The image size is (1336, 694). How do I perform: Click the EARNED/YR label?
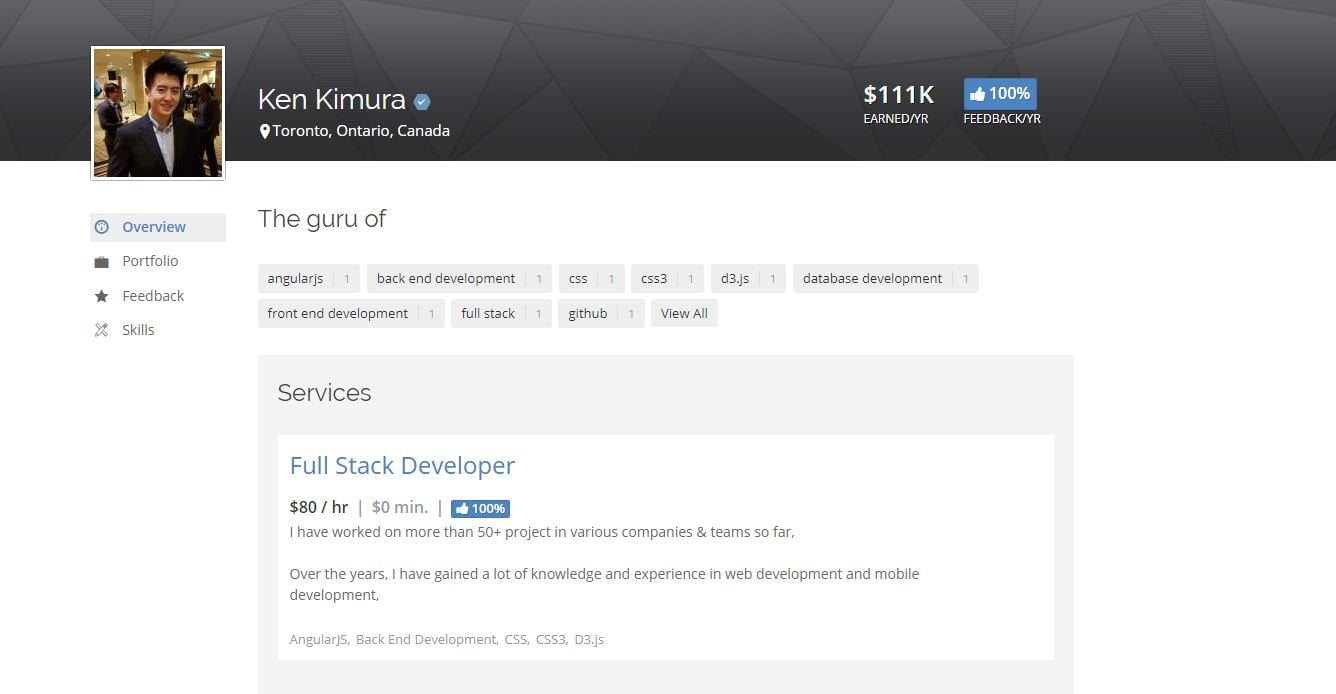(x=896, y=119)
